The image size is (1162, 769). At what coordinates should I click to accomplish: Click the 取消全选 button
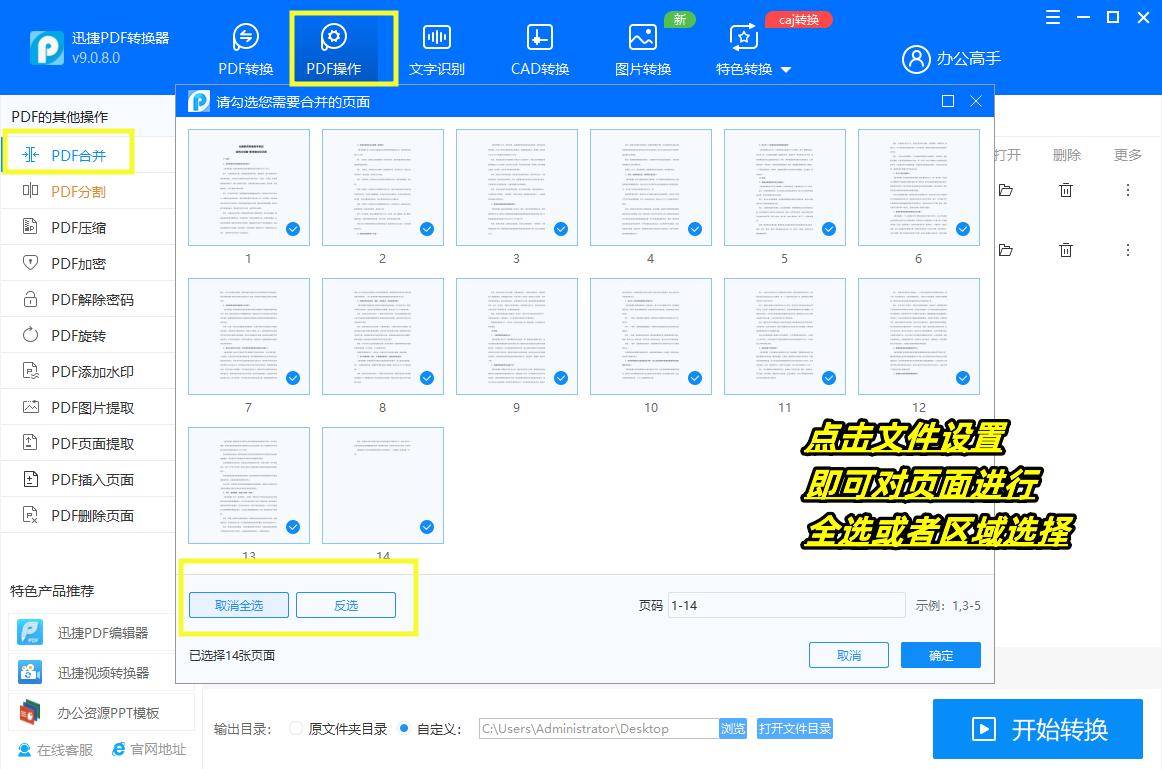coord(239,605)
